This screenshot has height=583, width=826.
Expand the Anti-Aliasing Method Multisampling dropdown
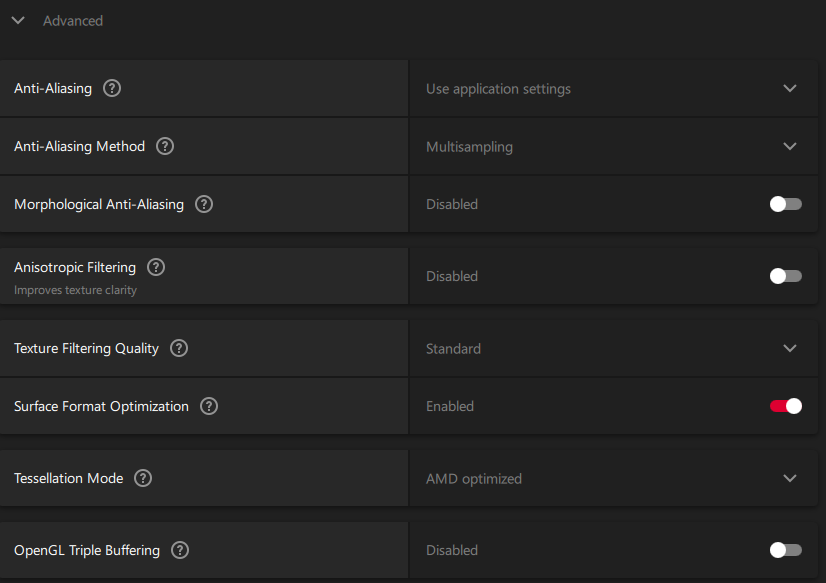coord(790,146)
